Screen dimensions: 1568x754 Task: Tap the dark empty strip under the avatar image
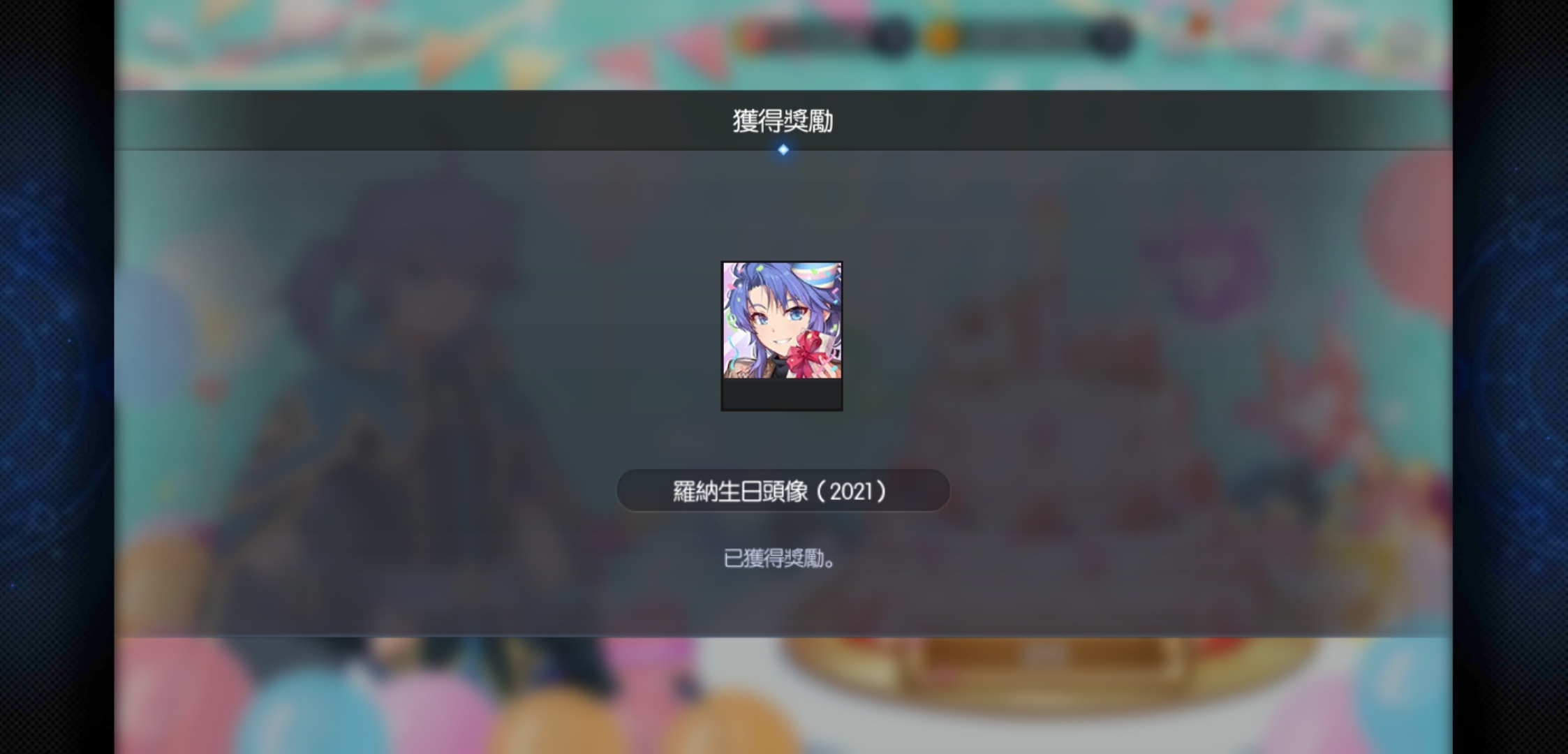782,394
